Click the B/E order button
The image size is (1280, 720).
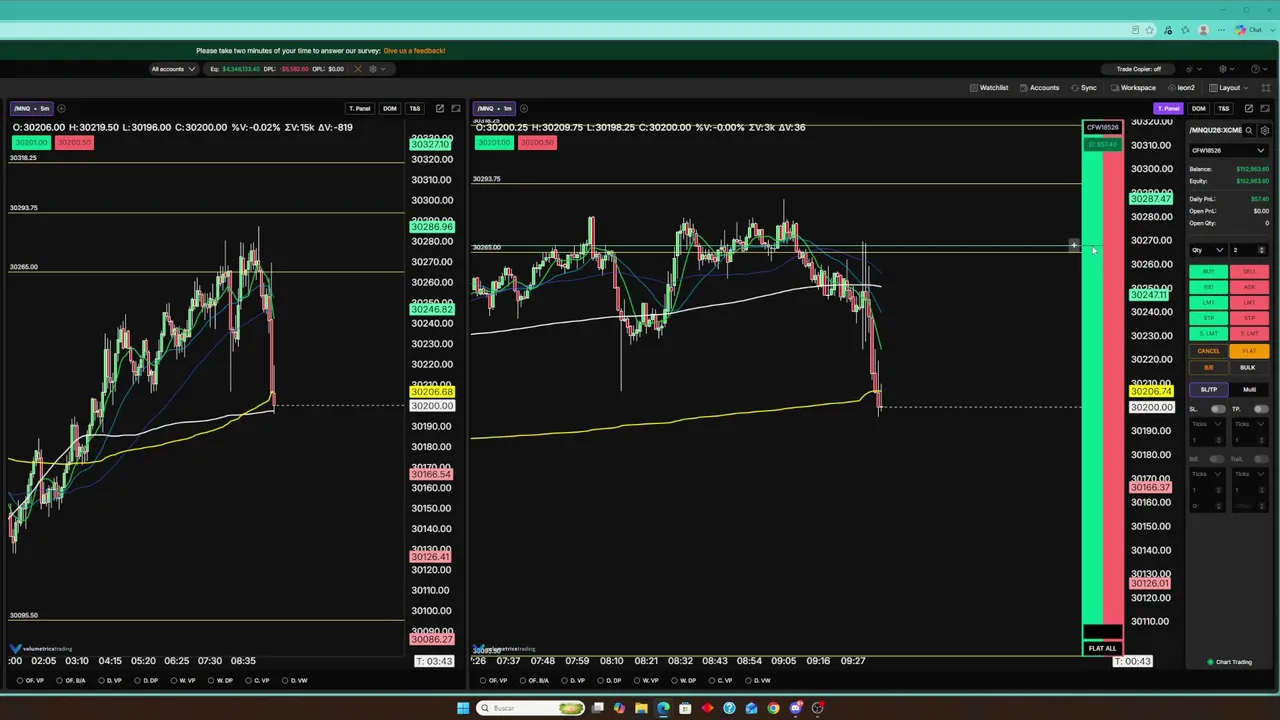[1209, 367]
